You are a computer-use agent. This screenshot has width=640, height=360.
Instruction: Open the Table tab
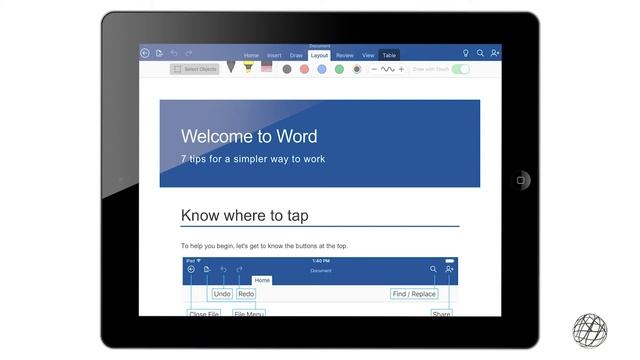(389, 55)
